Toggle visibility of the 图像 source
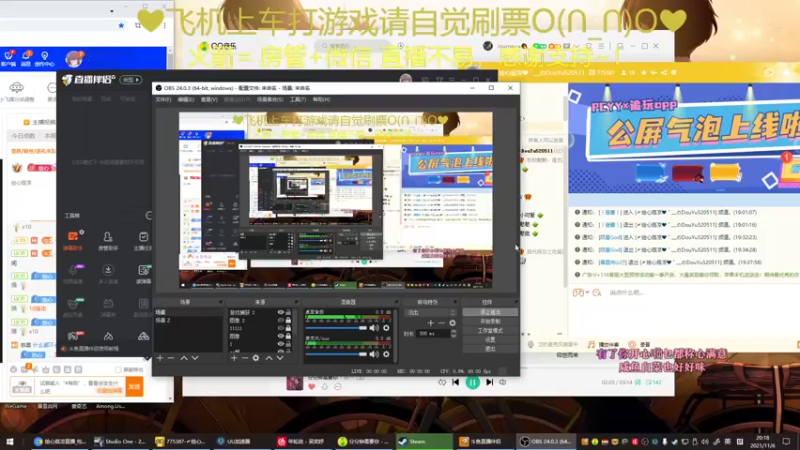The image size is (800, 450). point(281,336)
